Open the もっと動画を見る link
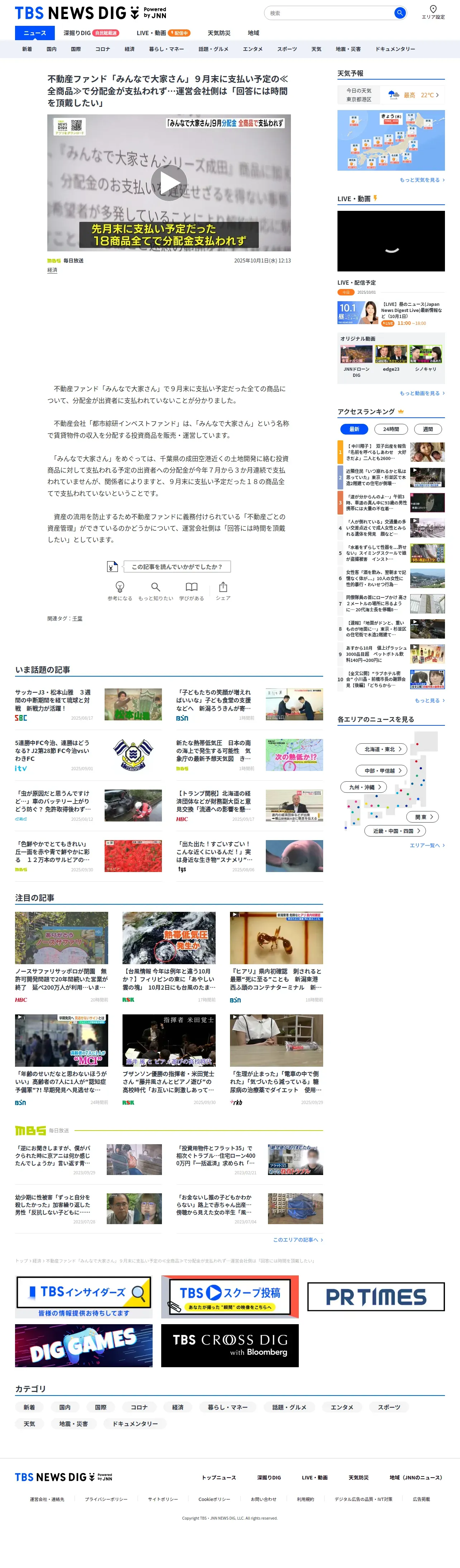This screenshot has width=460, height=1568. [422, 393]
